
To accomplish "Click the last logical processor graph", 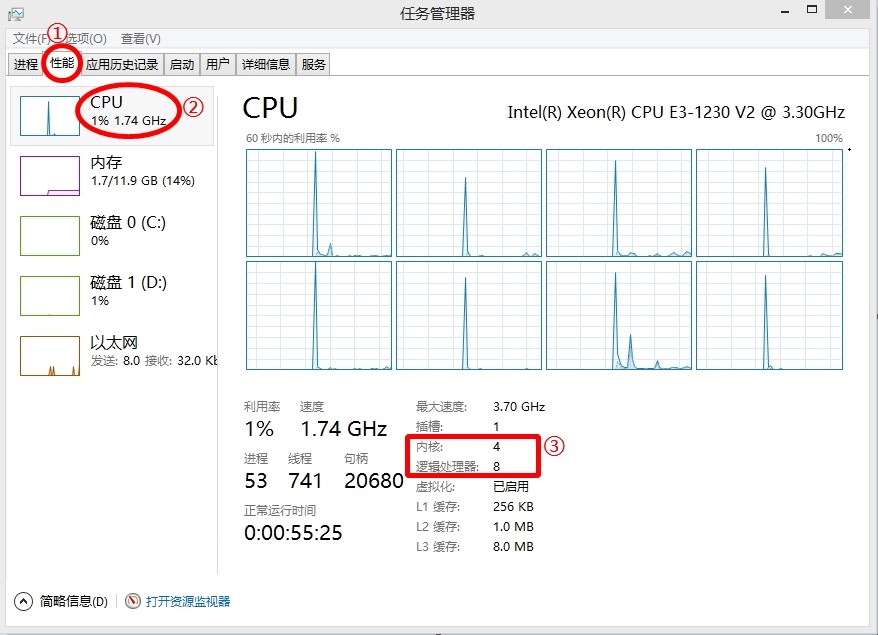I will (x=769, y=315).
